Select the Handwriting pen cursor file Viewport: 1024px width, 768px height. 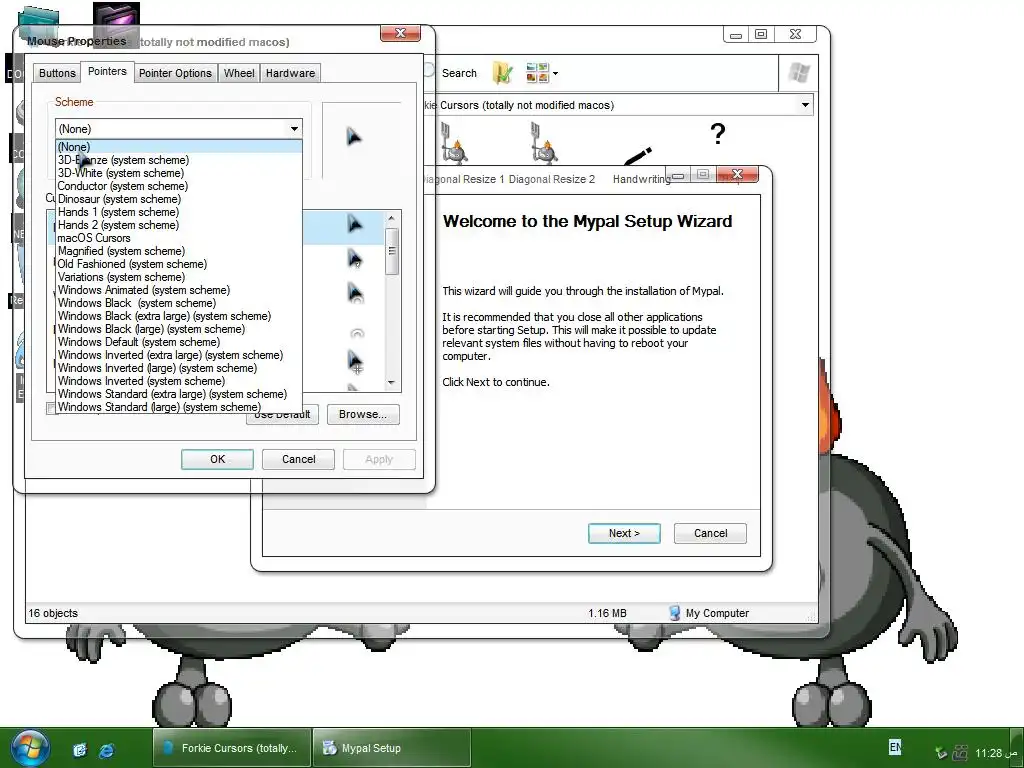pyautogui.click(x=637, y=157)
